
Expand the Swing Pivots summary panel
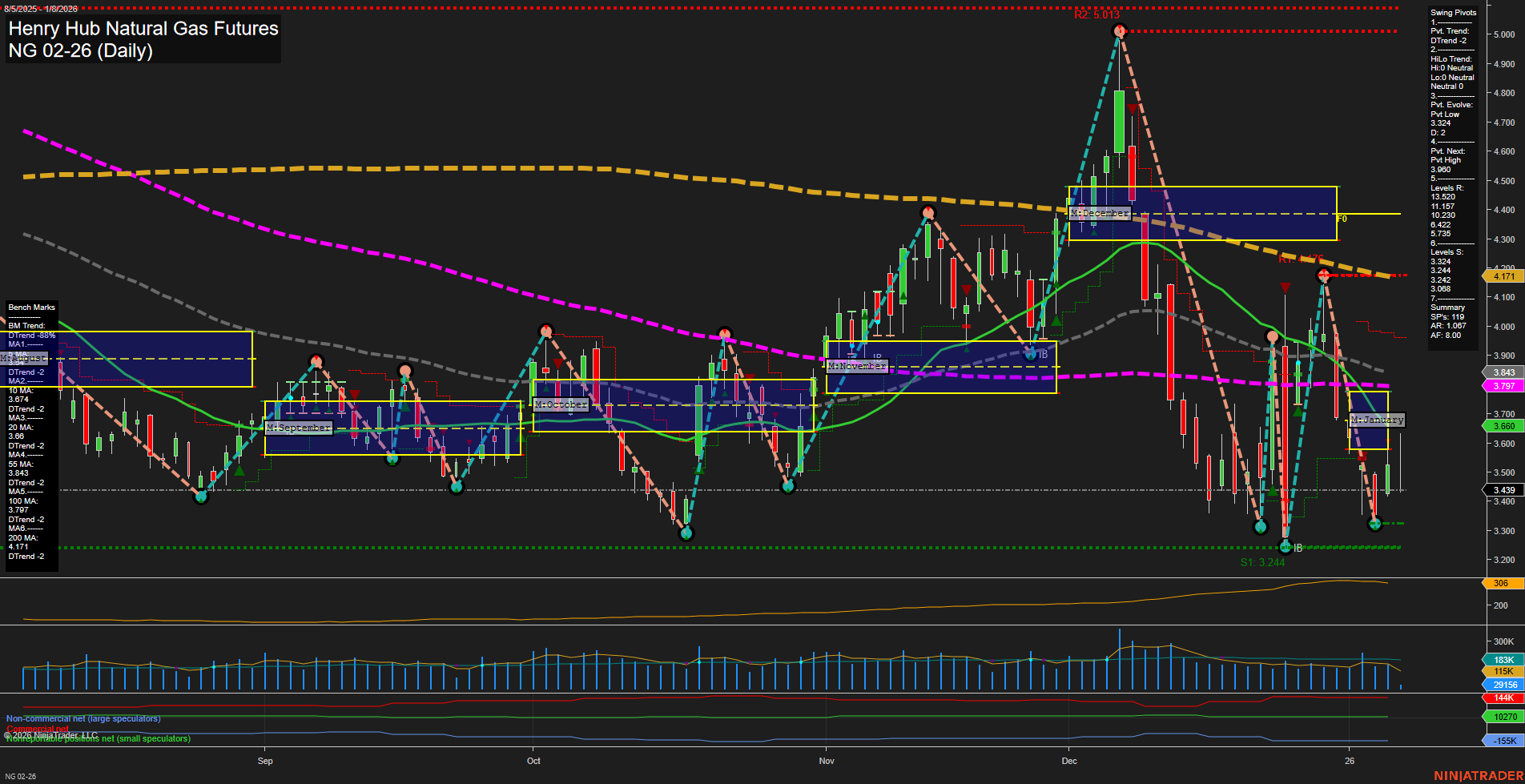(x=1452, y=12)
